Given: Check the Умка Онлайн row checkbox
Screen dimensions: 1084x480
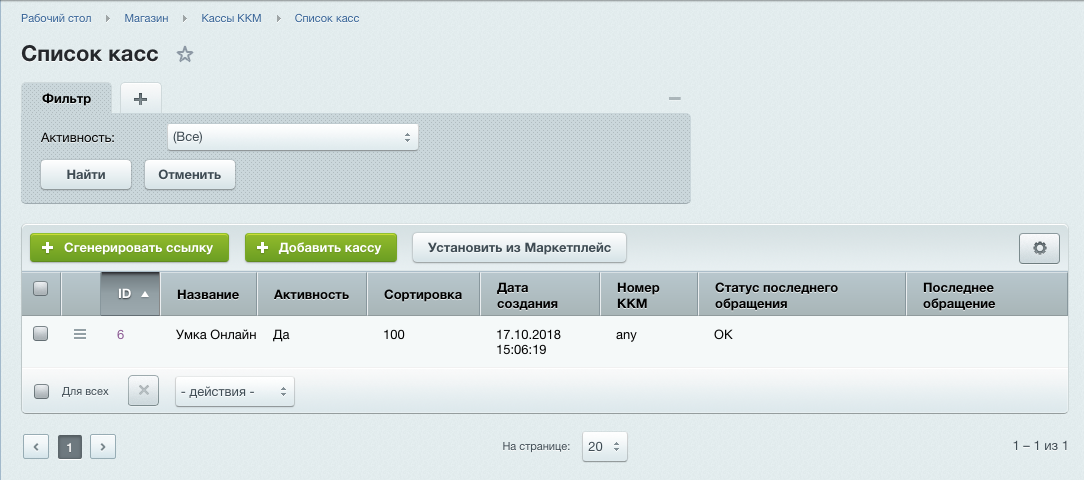Looking at the screenshot, I should [x=41, y=334].
